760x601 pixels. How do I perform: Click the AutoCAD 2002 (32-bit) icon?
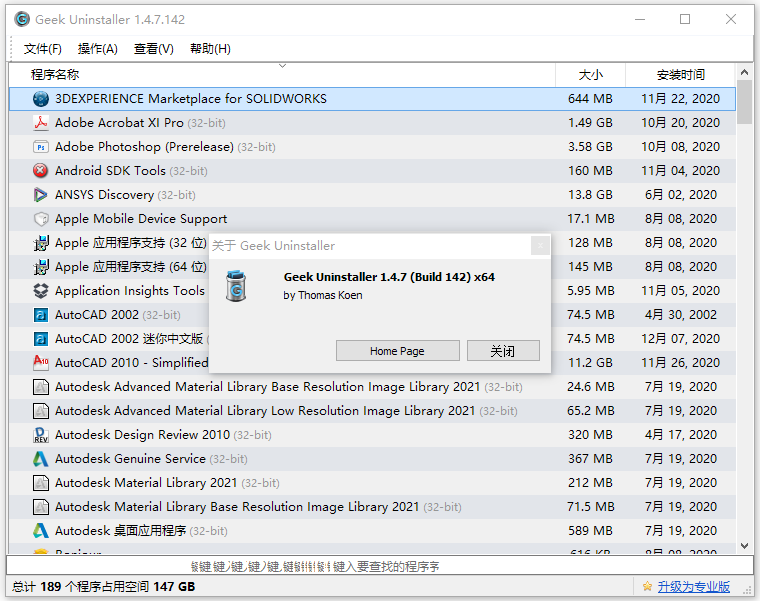tap(41, 315)
